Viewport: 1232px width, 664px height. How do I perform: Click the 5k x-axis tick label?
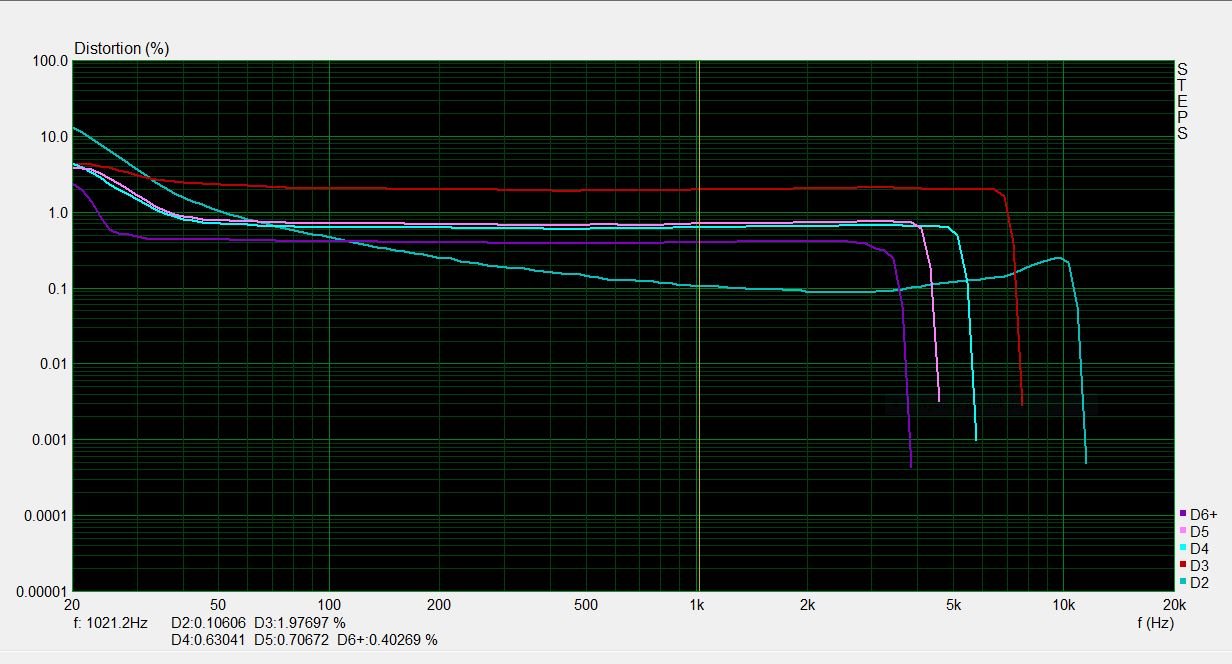tap(954, 605)
